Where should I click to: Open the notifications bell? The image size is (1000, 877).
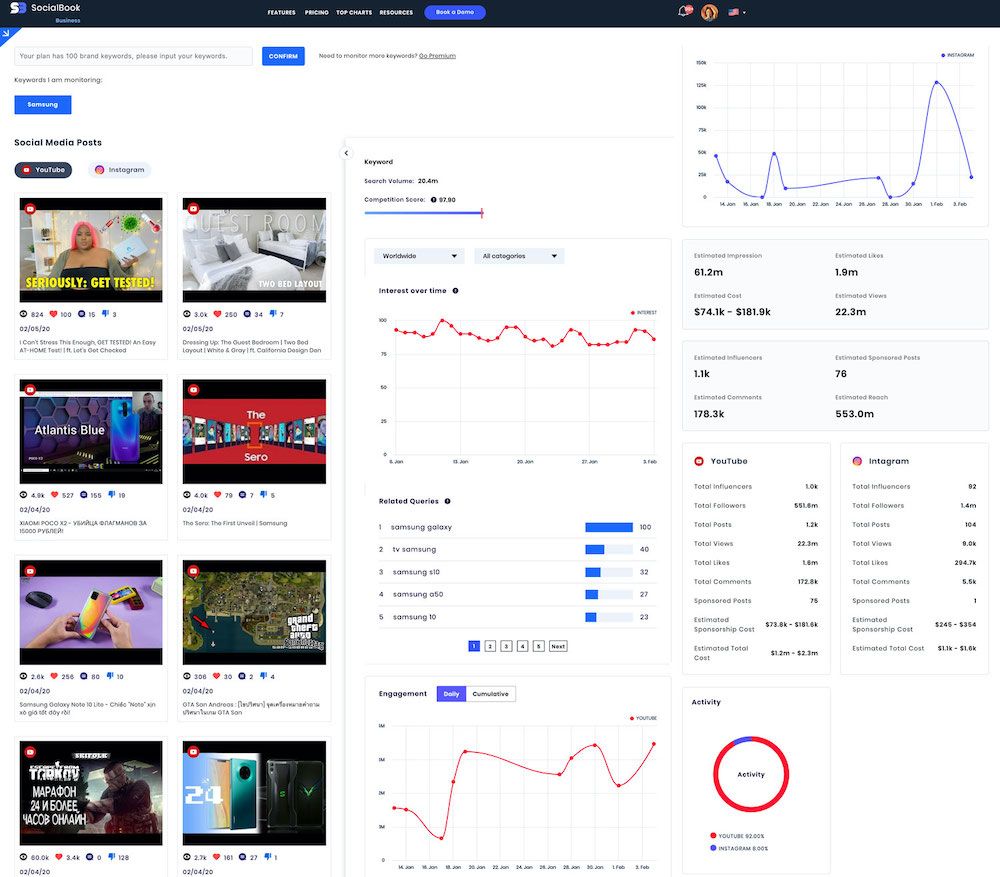click(x=684, y=11)
